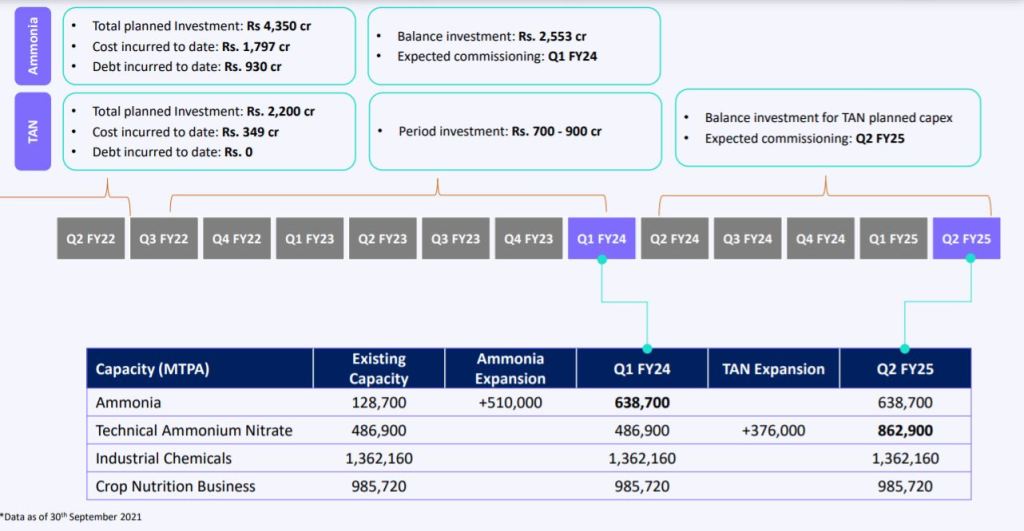Image resolution: width=1024 pixels, height=531 pixels.
Task: Click the bold 862,900 table value
Action: click(904, 430)
